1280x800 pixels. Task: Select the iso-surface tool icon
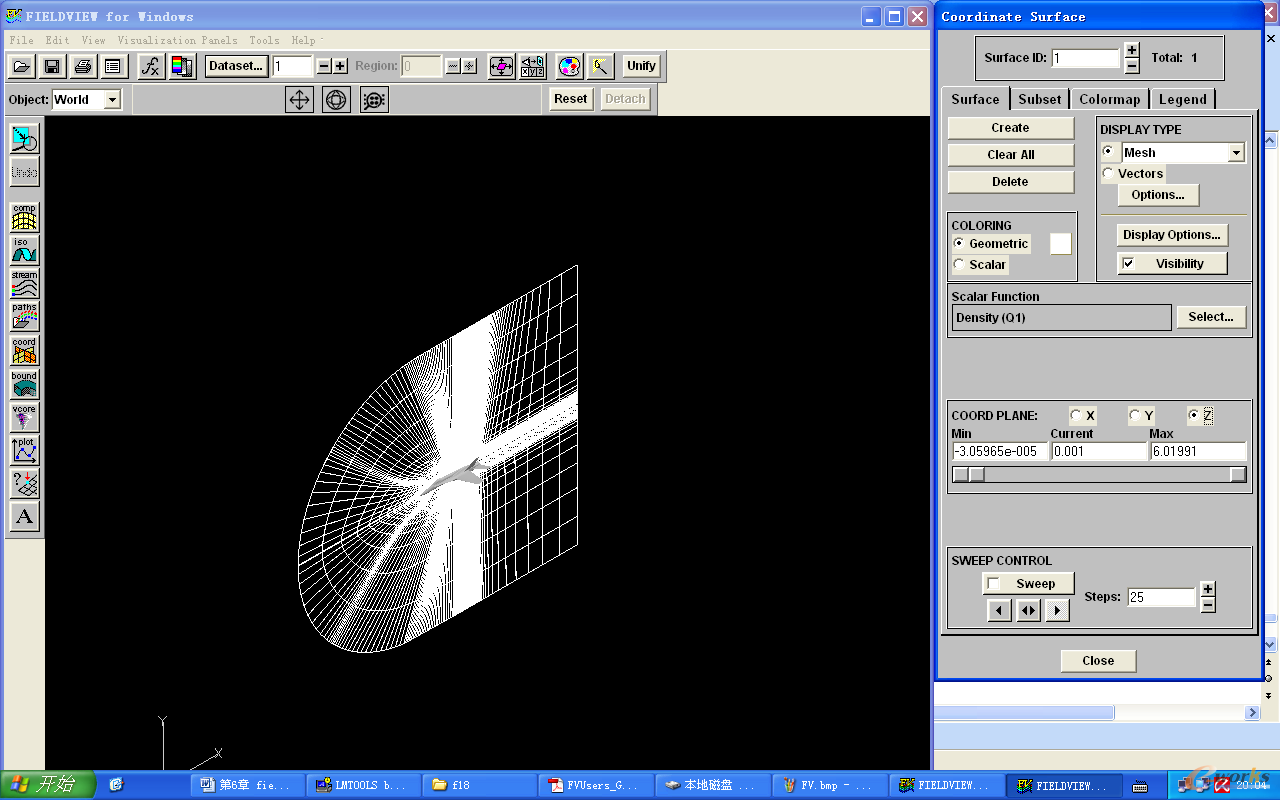24,250
